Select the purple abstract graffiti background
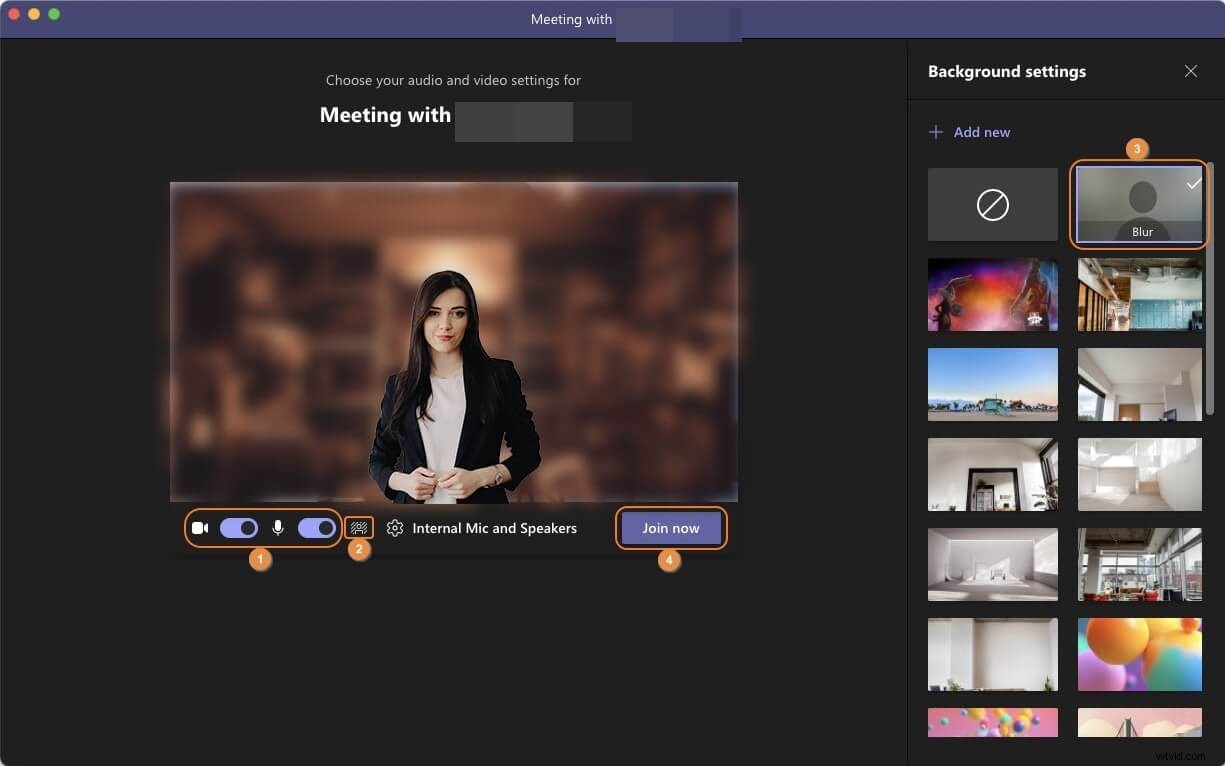Viewport: 1225px width, 766px height. [992, 294]
